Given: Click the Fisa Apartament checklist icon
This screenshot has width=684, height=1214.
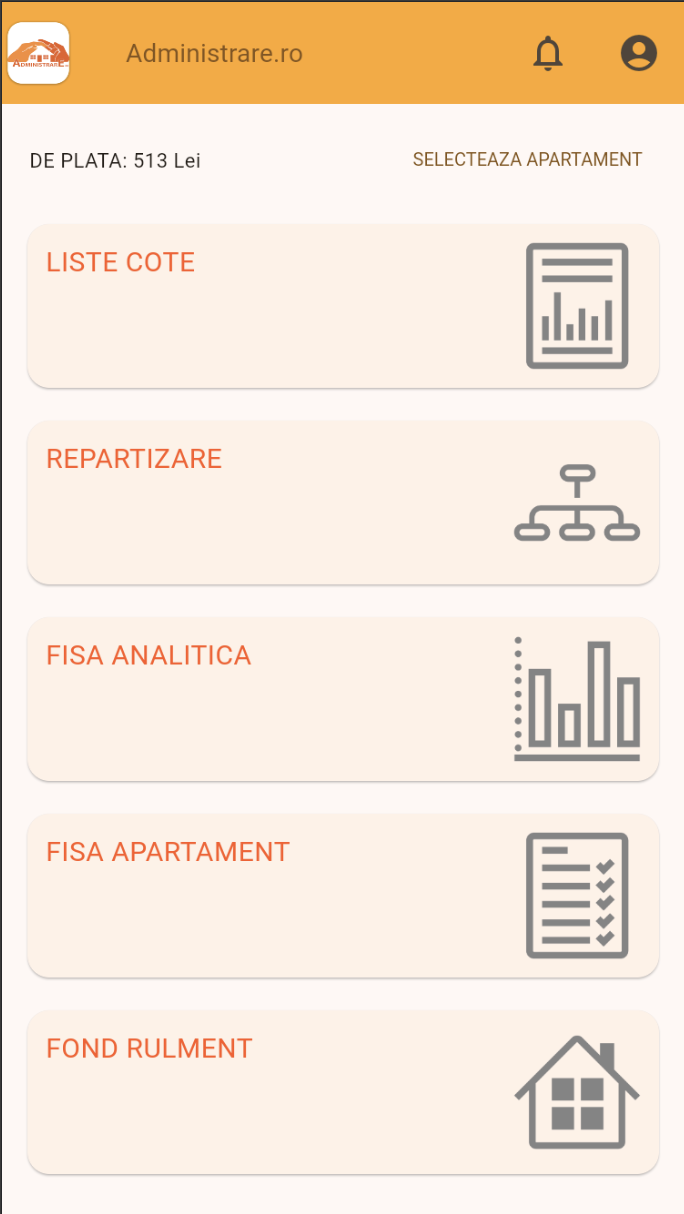Looking at the screenshot, I should pos(577,895).
